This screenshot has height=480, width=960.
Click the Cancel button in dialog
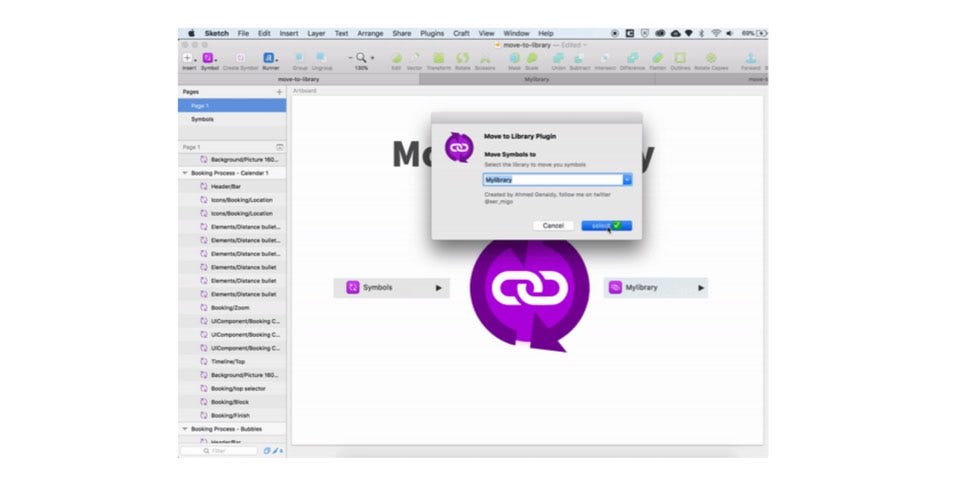tap(553, 225)
